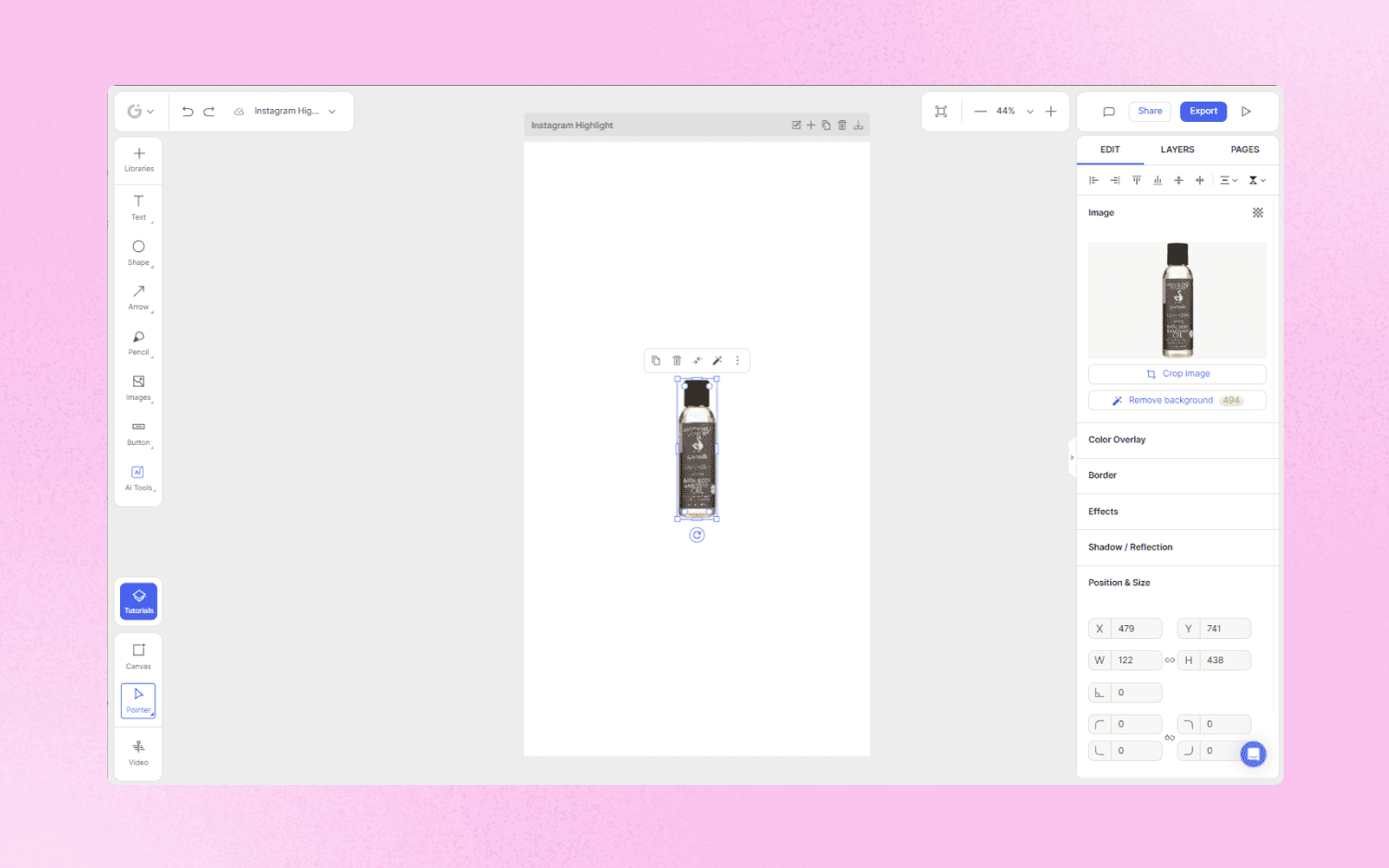Toggle the W/H aspect ratio lock
This screenshot has height=868, width=1389.
click(1169, 660)
